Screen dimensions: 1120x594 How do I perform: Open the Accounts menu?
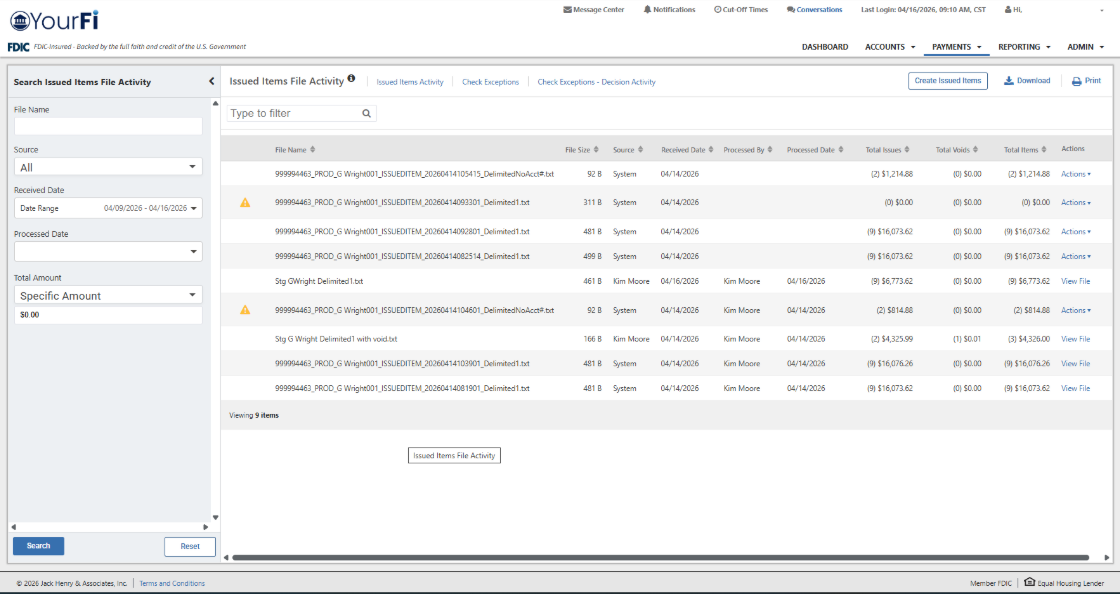click(890, 47)
